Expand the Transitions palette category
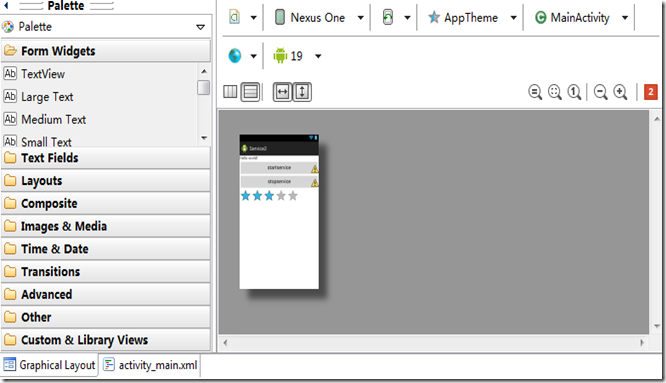Viewport: 666px width, 383px height. [x=106, y=272]
